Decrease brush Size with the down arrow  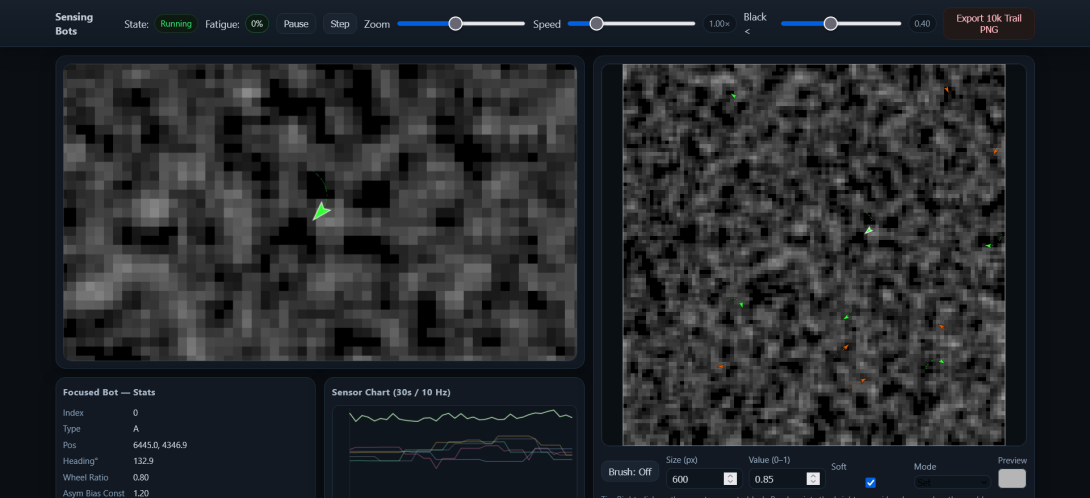click(730, 482)
